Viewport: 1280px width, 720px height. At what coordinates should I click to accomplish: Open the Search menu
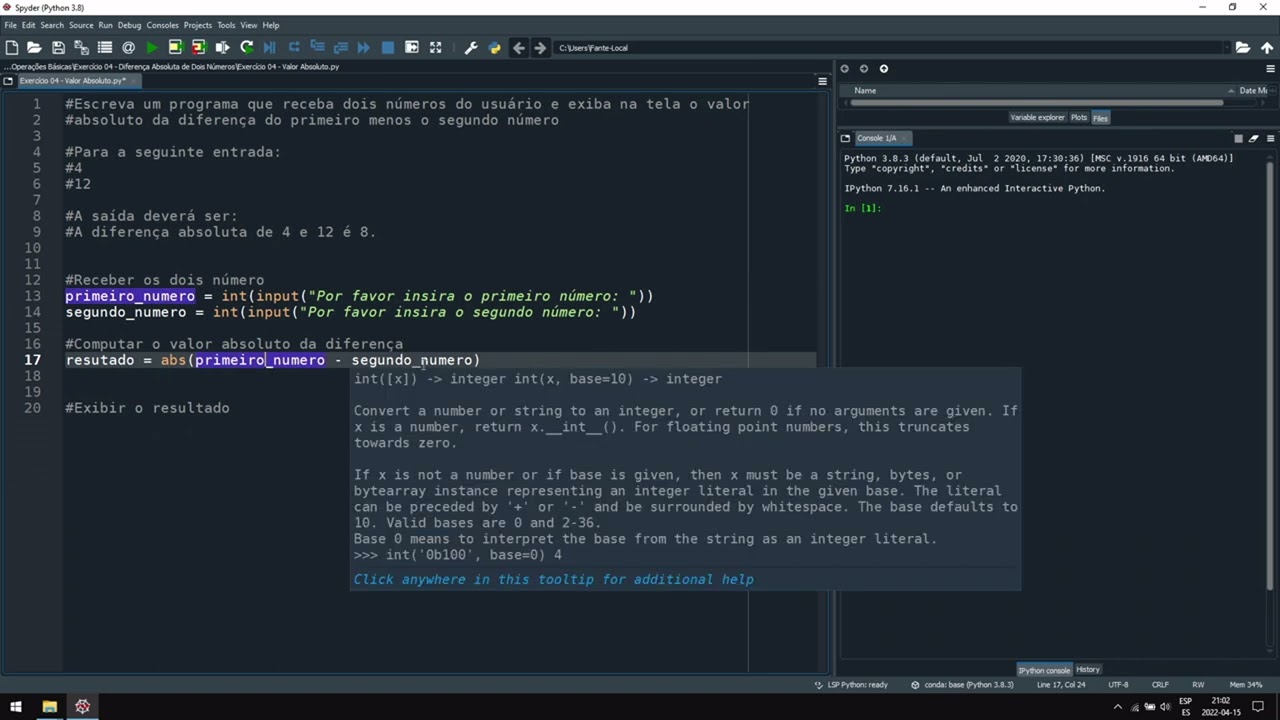[x=52, y=25]
